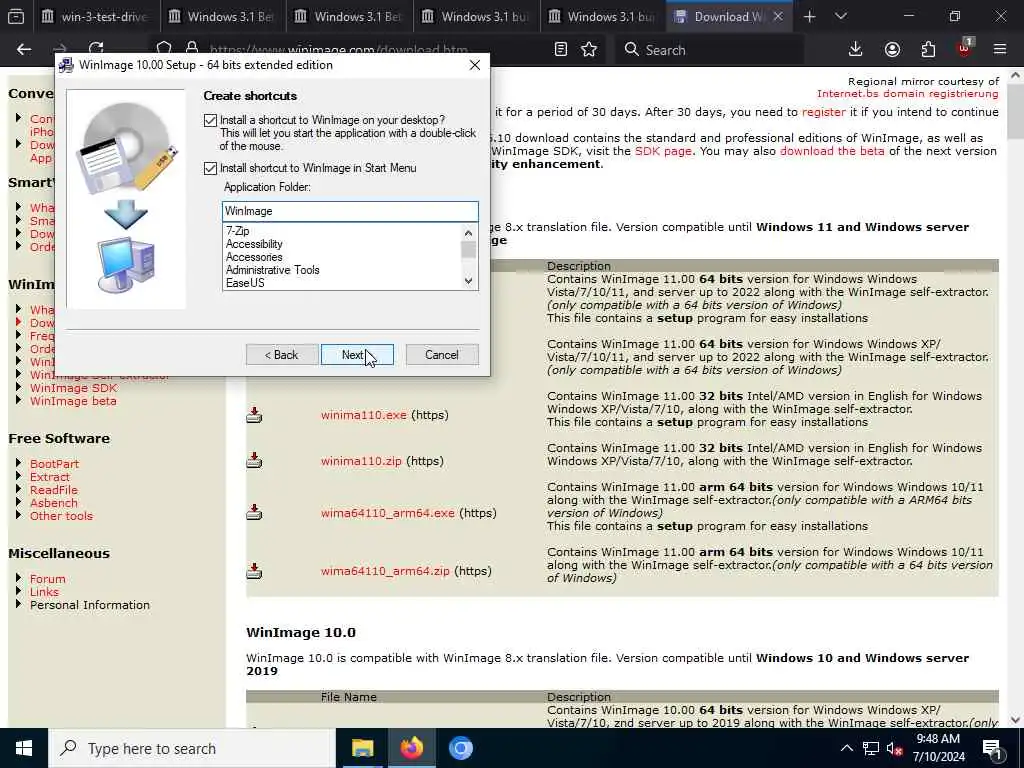1024x768 pixels.
Task: Select Administrative Tools in the folder list
Action: coord(272,270)
